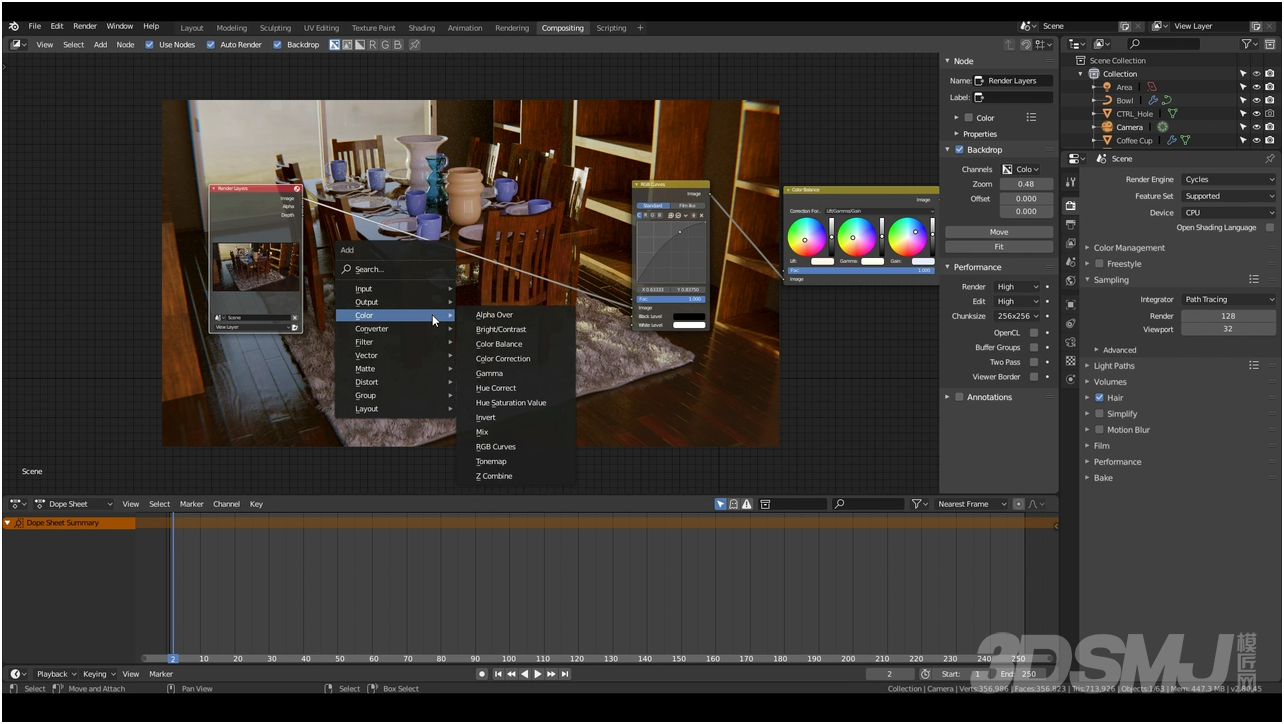Viewport: 1284px width, 724px height.
Task: Enable the Freestyle checkbox
Action: (x=1099, y=264)
